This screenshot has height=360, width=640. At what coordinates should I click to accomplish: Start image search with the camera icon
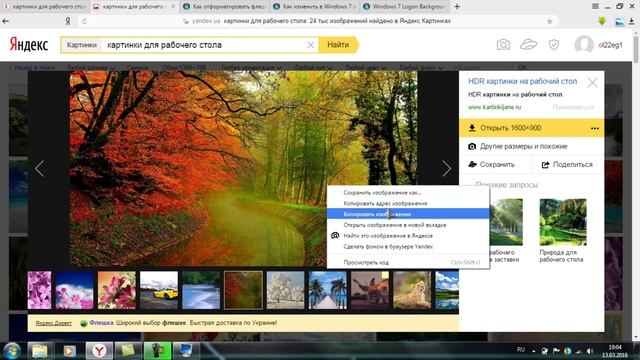503,44
